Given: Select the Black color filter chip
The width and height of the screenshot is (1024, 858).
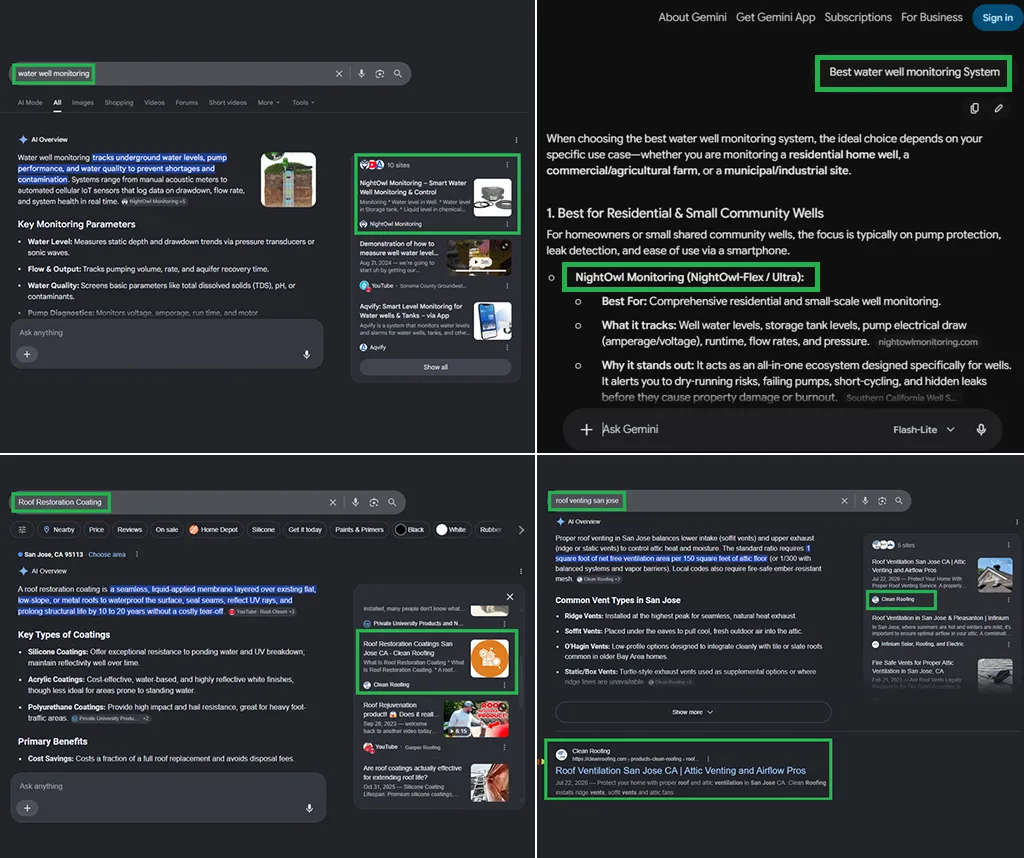Looking at the screenshot, I should pos(409,530).
